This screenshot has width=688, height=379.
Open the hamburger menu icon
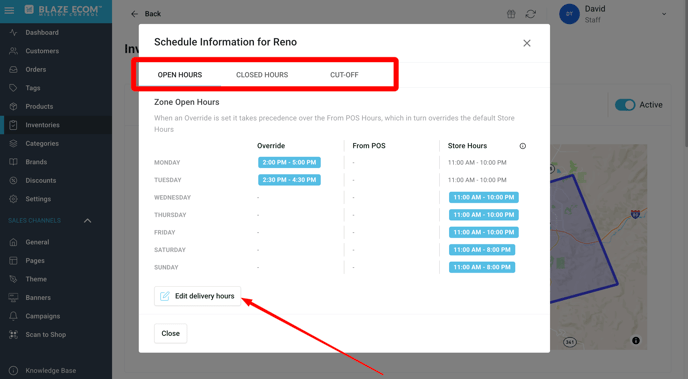click(x=9, y=10)
